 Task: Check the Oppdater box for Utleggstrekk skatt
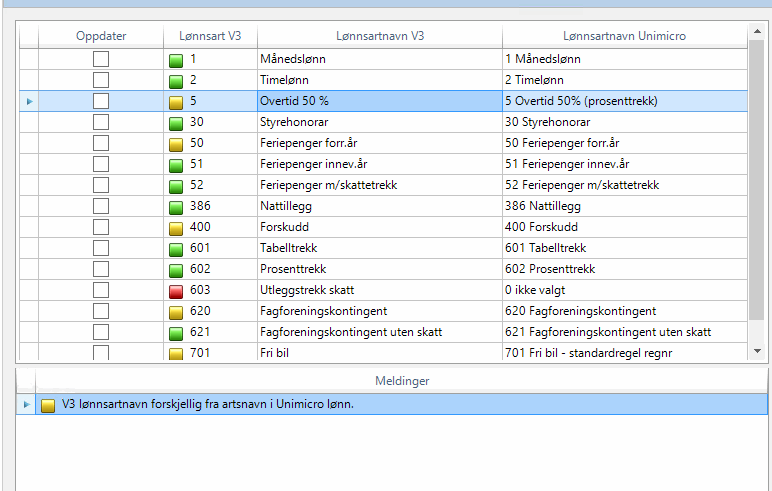101,290
